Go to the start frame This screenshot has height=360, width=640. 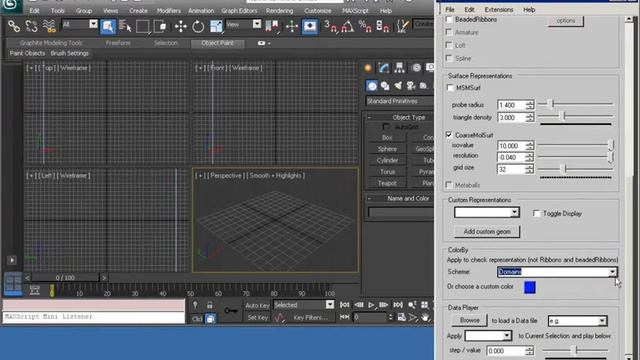tap(344, 305)
